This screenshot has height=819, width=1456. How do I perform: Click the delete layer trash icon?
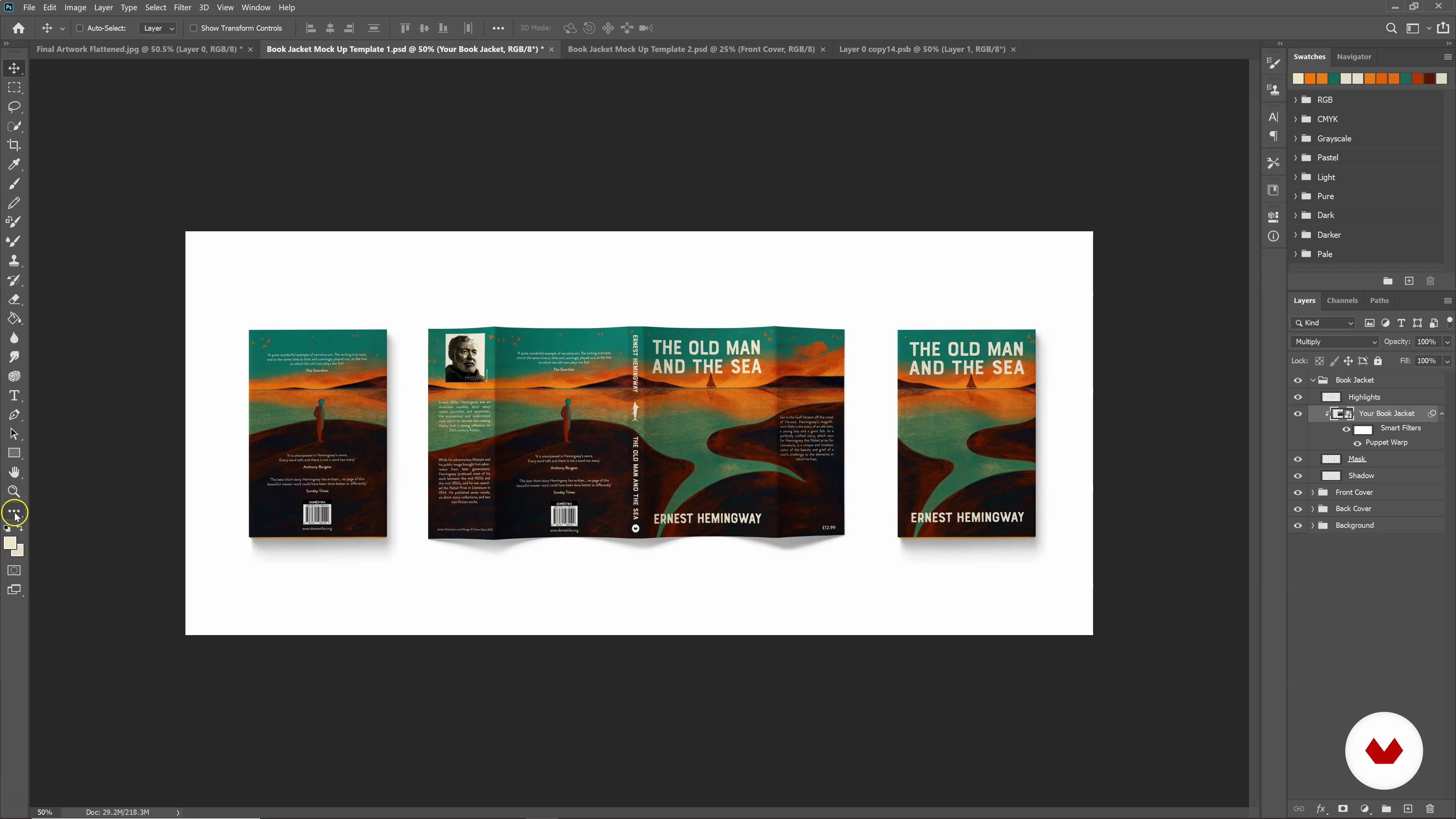1429,809
